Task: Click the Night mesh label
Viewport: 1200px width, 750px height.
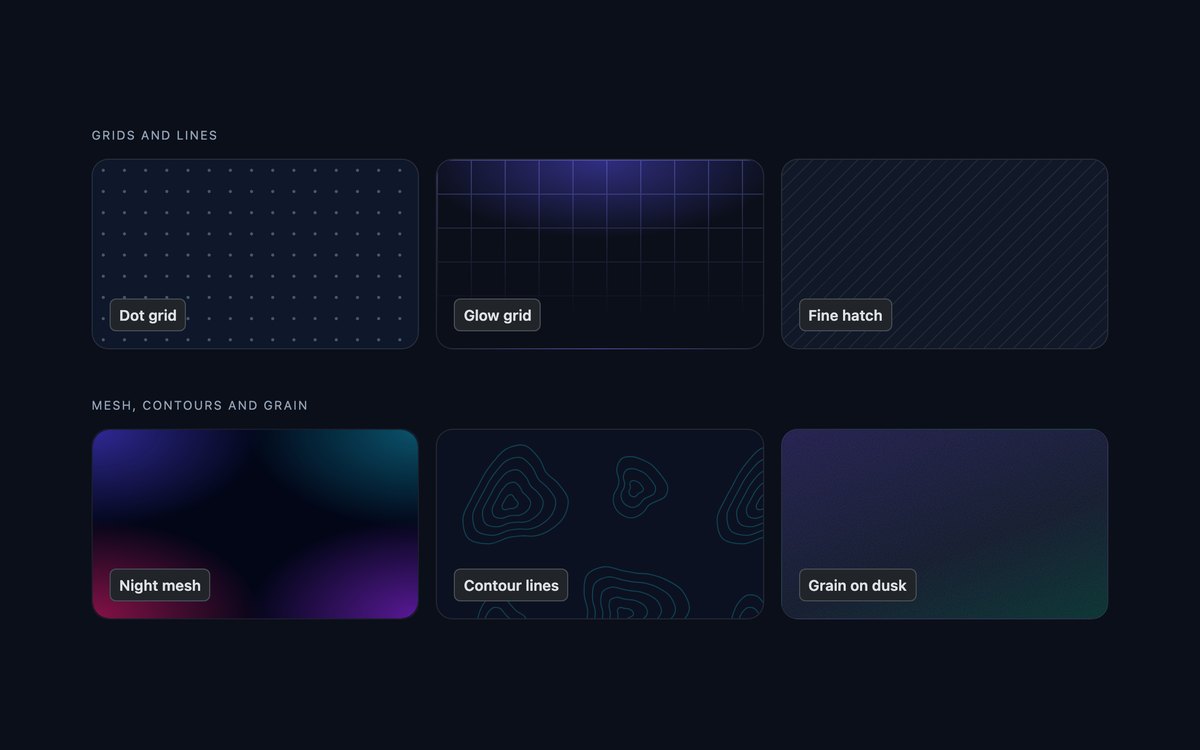Action: pos(160,585)
